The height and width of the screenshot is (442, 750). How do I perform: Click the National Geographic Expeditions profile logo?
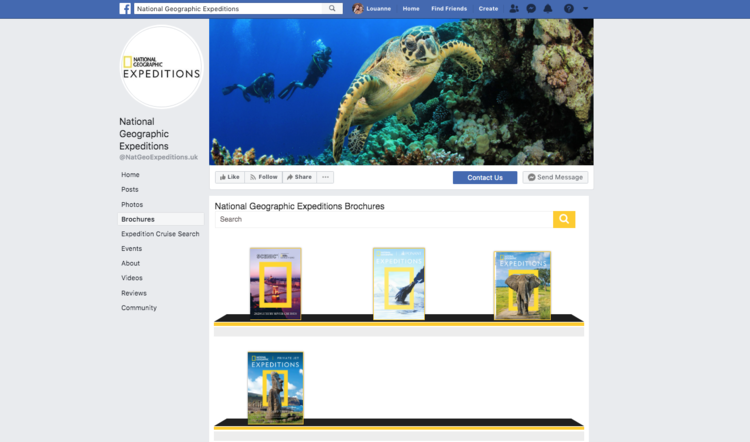point(161,67)
